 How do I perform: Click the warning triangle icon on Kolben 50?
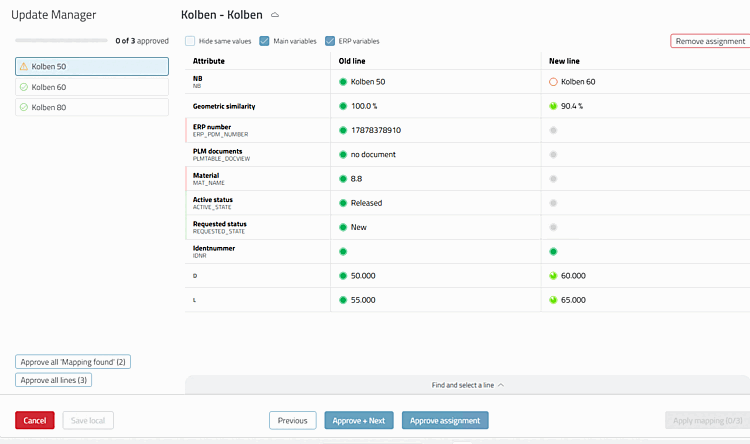[x=23, y=67]
